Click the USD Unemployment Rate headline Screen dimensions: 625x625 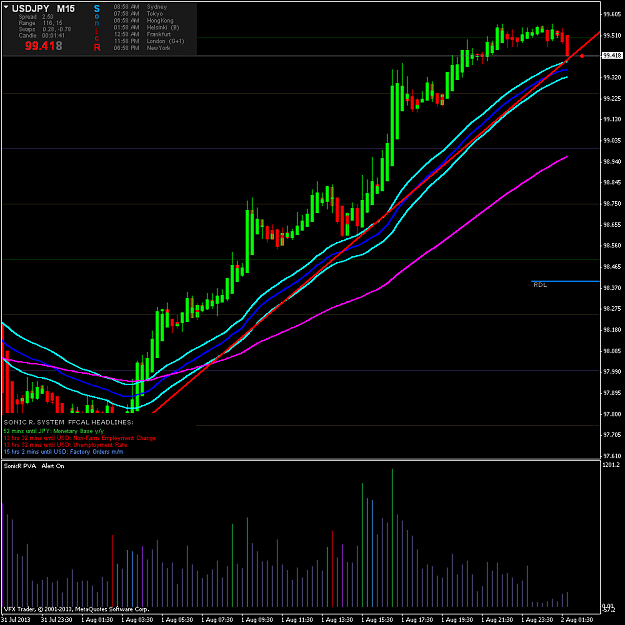click(65, 445)
